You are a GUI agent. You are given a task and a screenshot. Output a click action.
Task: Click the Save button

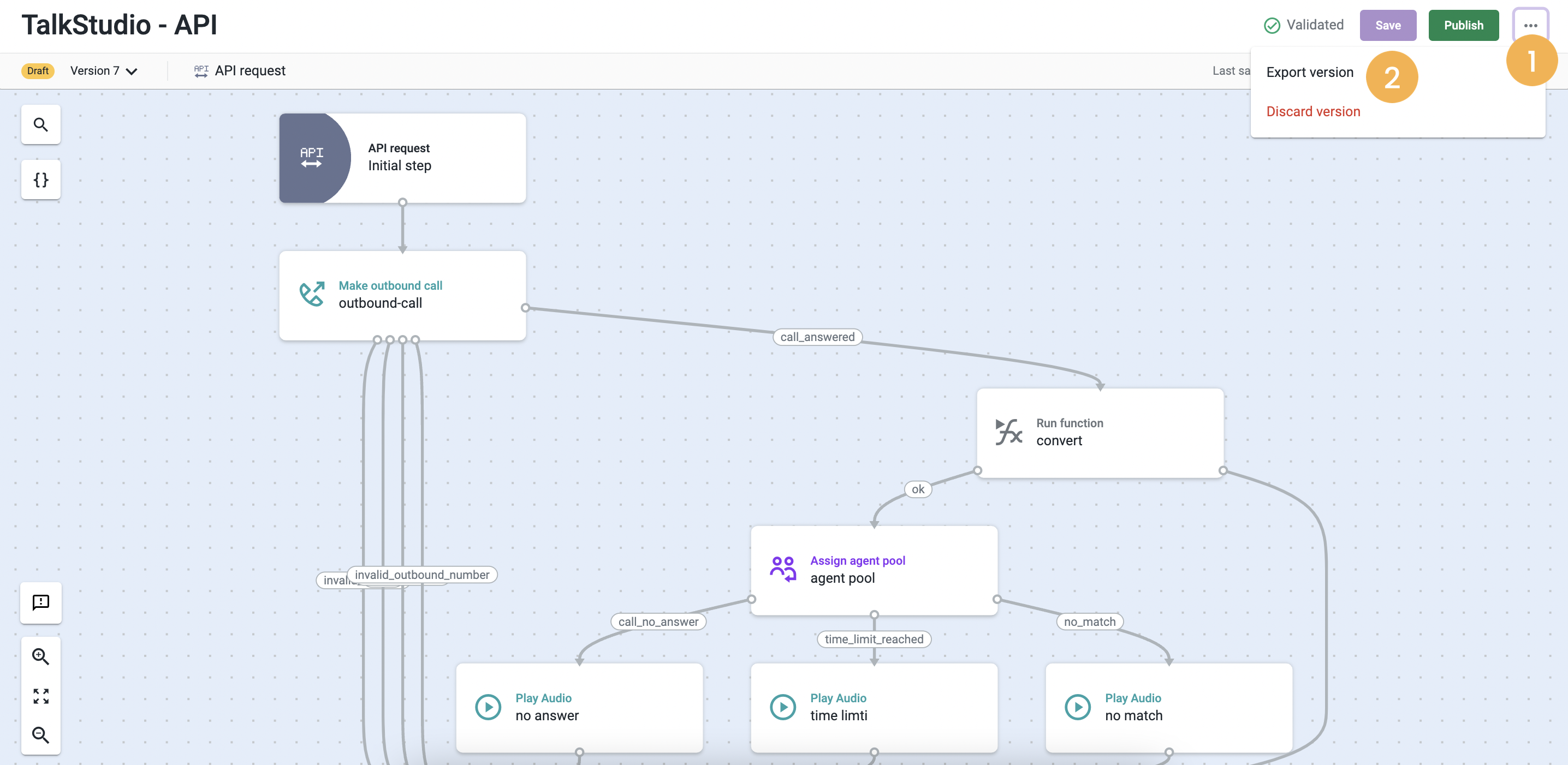[x=1387, y=26]
